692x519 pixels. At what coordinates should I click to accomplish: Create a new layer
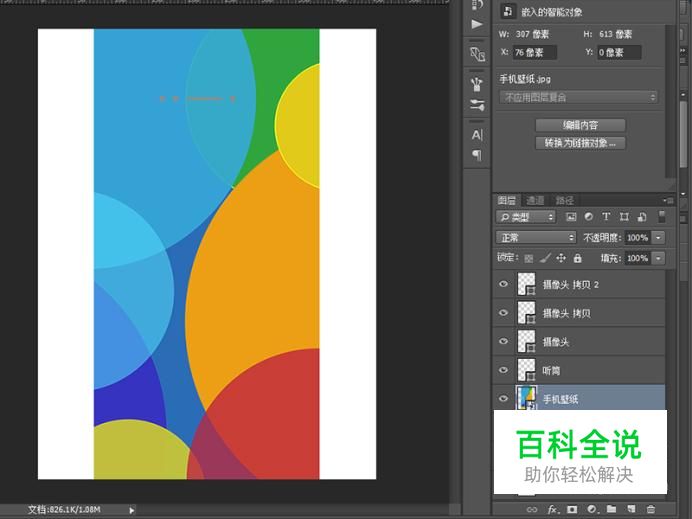(631, 509)
